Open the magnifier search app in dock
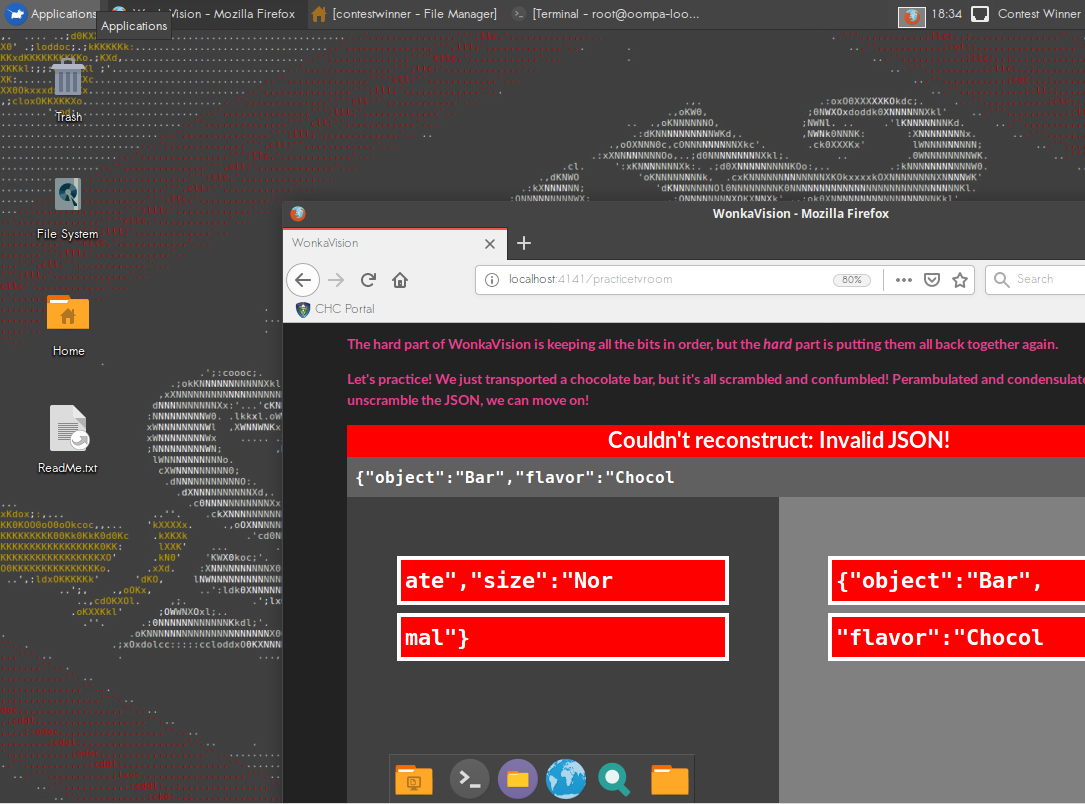Image resolution: width=1085 pixels, height=804 pixels. coord(614,779)
